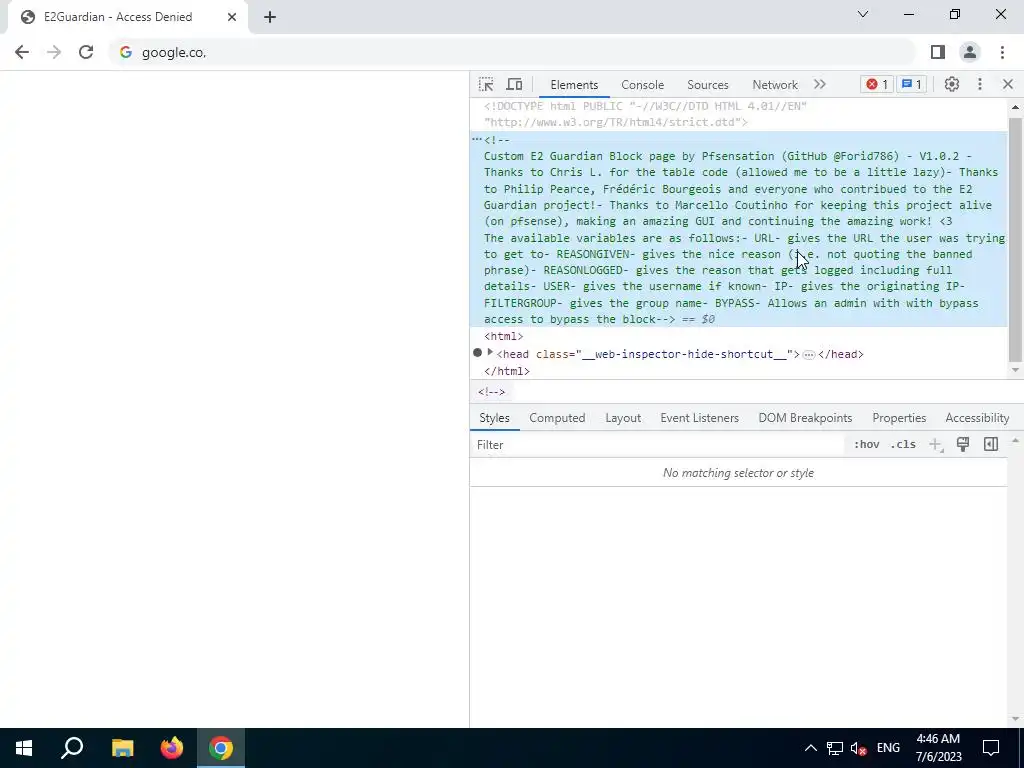
Task: Open the Sources tab
Action: 708,85
